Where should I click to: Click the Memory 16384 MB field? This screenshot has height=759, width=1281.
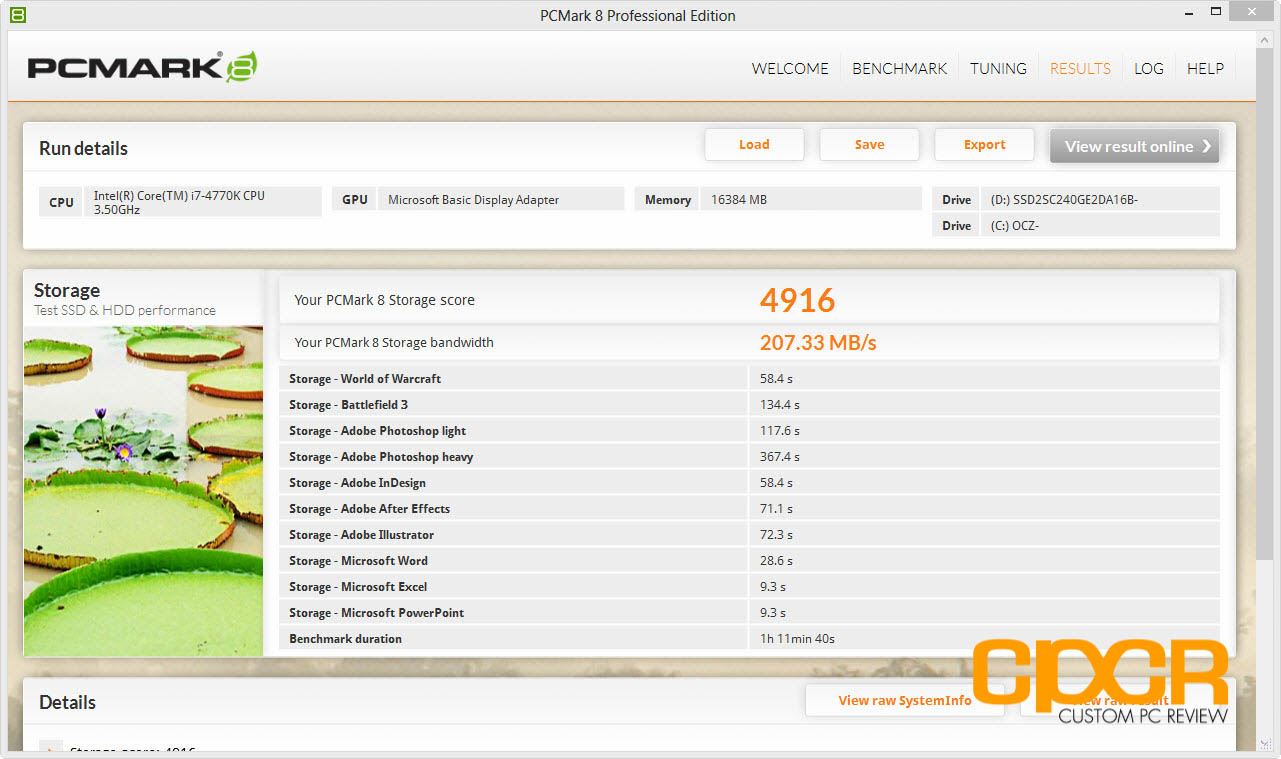click(x=778, y=200)
